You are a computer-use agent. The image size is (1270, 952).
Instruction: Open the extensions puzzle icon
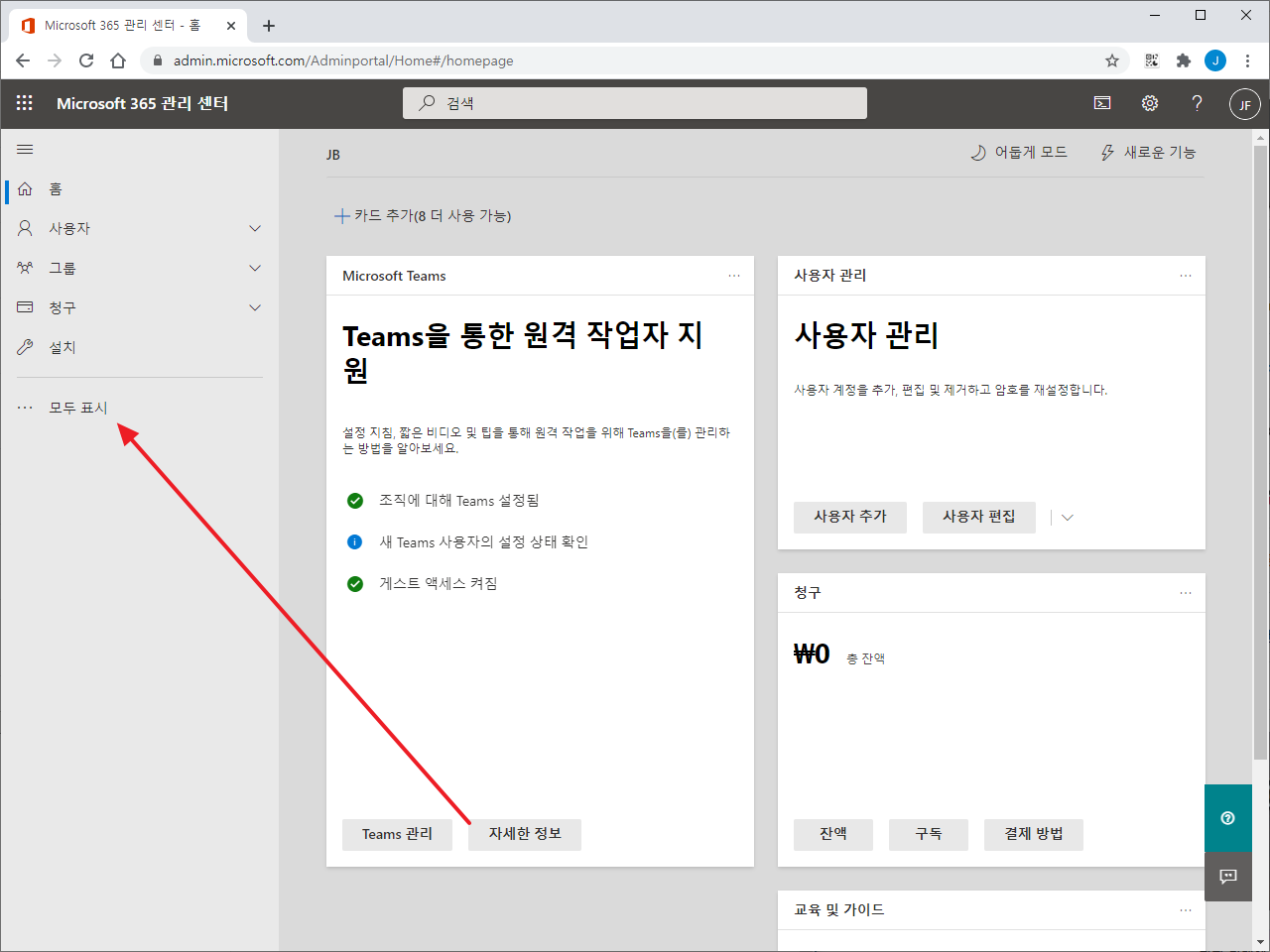(x=1184, y=60)
